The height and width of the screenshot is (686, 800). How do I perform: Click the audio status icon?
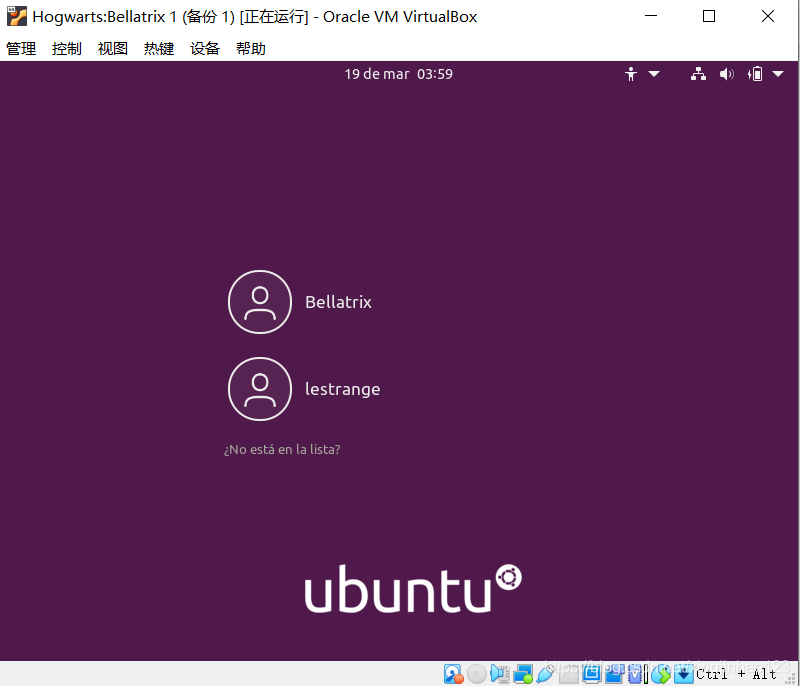point(499,674)
